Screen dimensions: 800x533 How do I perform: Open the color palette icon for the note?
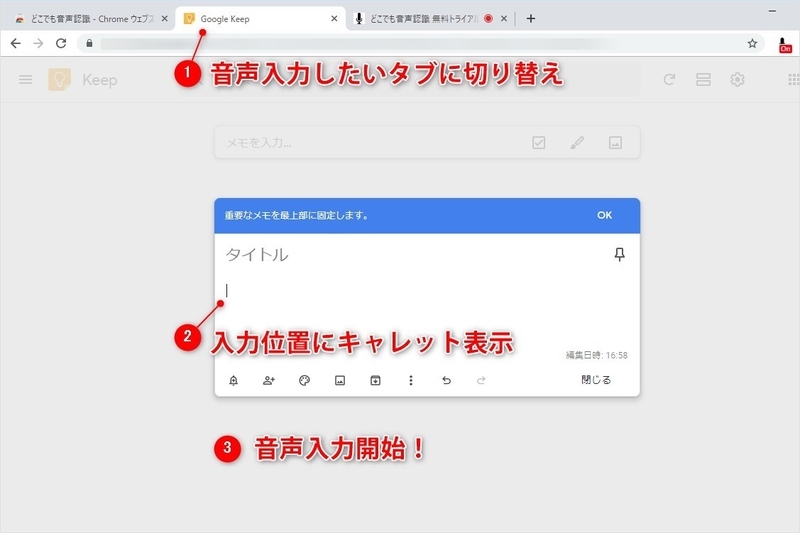coord(304,380)
